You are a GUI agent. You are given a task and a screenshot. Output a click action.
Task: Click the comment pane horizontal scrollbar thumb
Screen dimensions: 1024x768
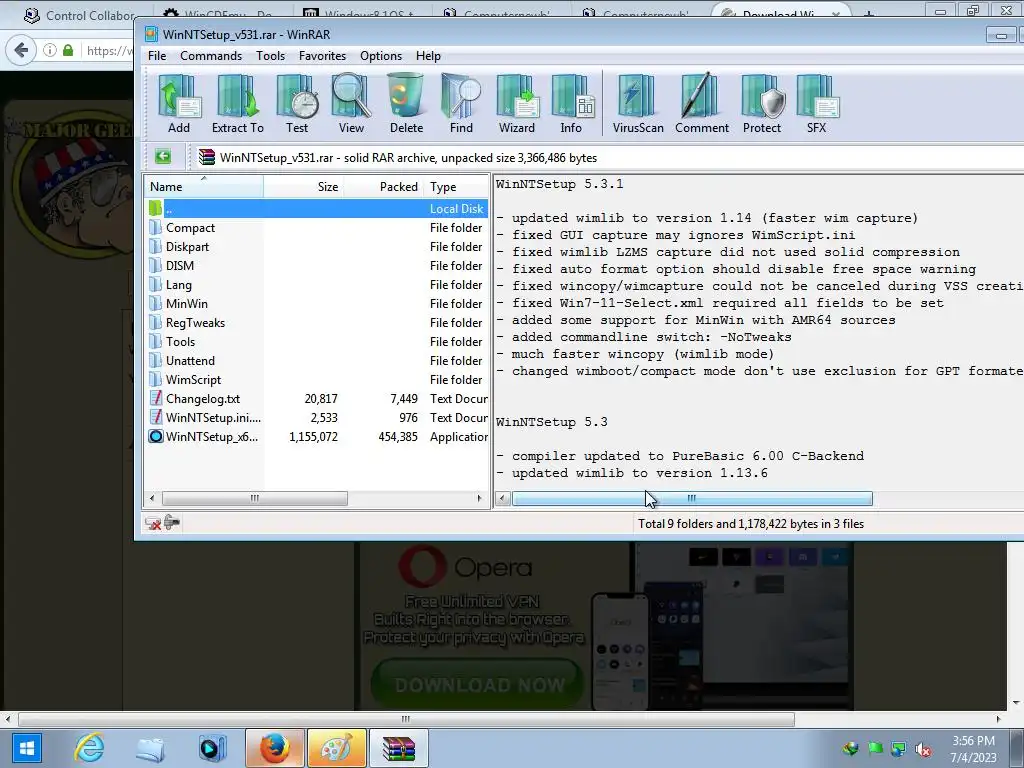point(692,498)
